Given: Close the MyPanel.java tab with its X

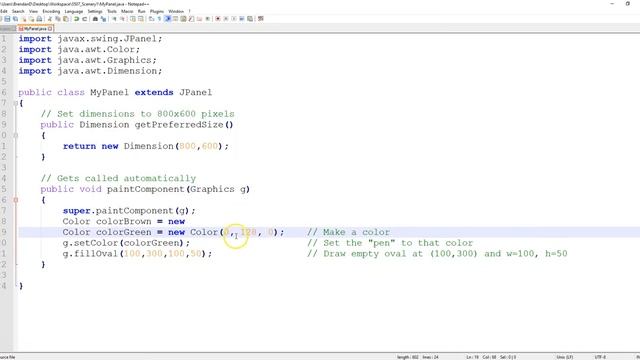Looking at the screenshot, I should [x=50, y=29].
